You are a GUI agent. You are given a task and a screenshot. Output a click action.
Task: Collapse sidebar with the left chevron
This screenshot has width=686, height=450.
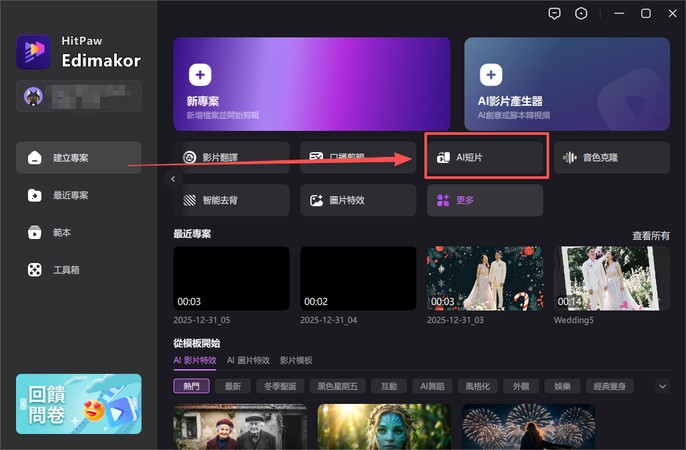tap(173, 178)
